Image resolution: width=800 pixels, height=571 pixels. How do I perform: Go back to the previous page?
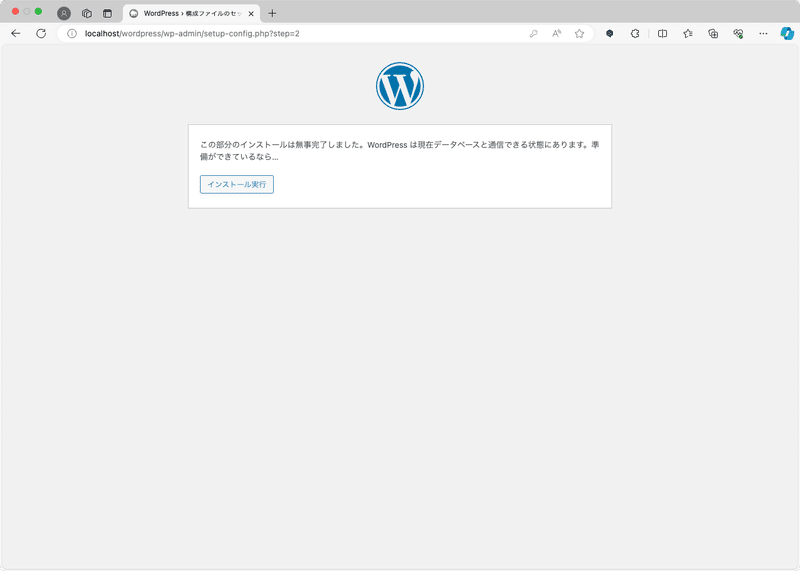point(16,34)
